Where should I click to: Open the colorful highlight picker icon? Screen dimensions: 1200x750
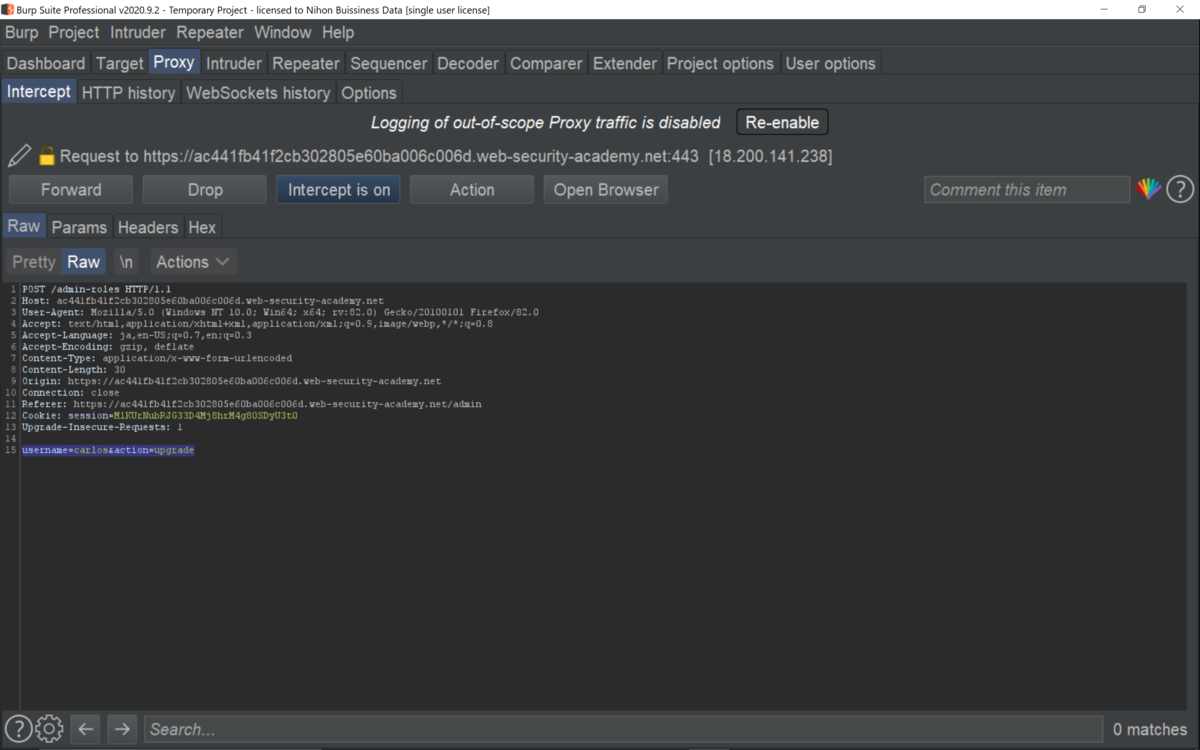click(1148, 189)
